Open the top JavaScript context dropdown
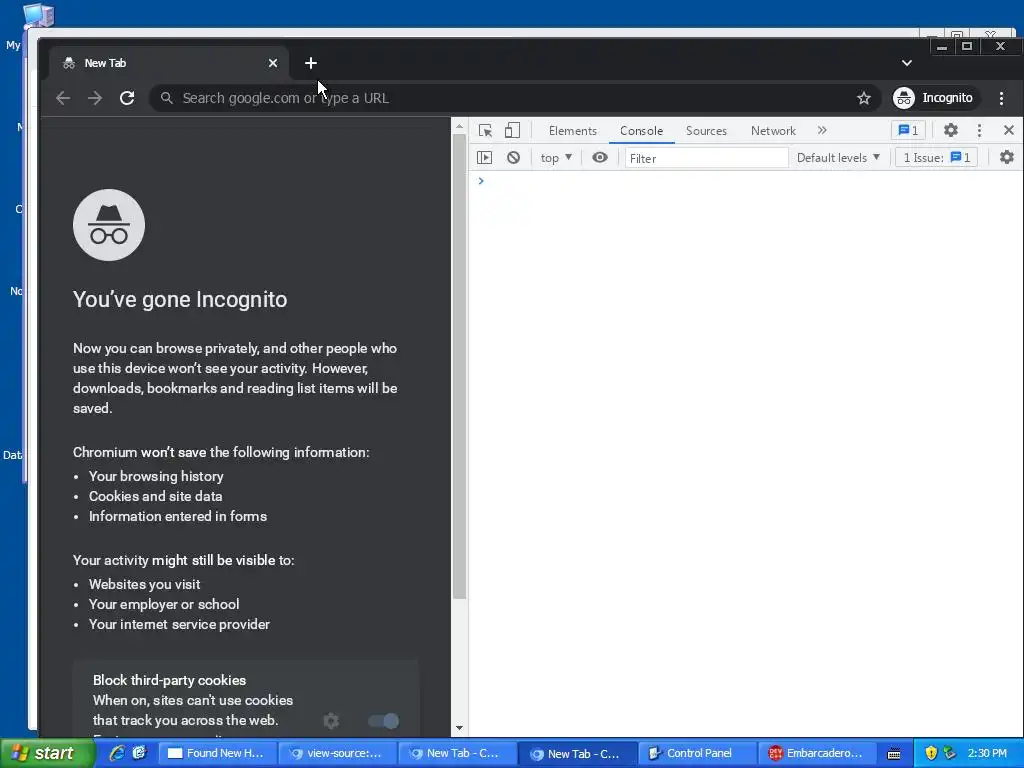 coord(556,157)
